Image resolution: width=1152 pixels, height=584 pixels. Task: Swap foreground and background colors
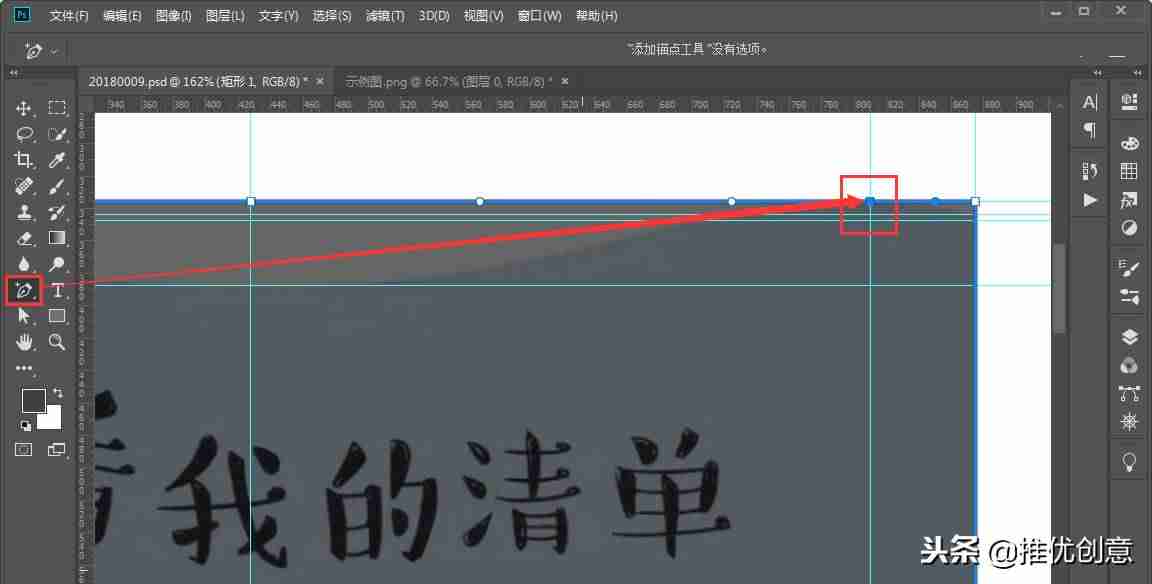(57, 393)
